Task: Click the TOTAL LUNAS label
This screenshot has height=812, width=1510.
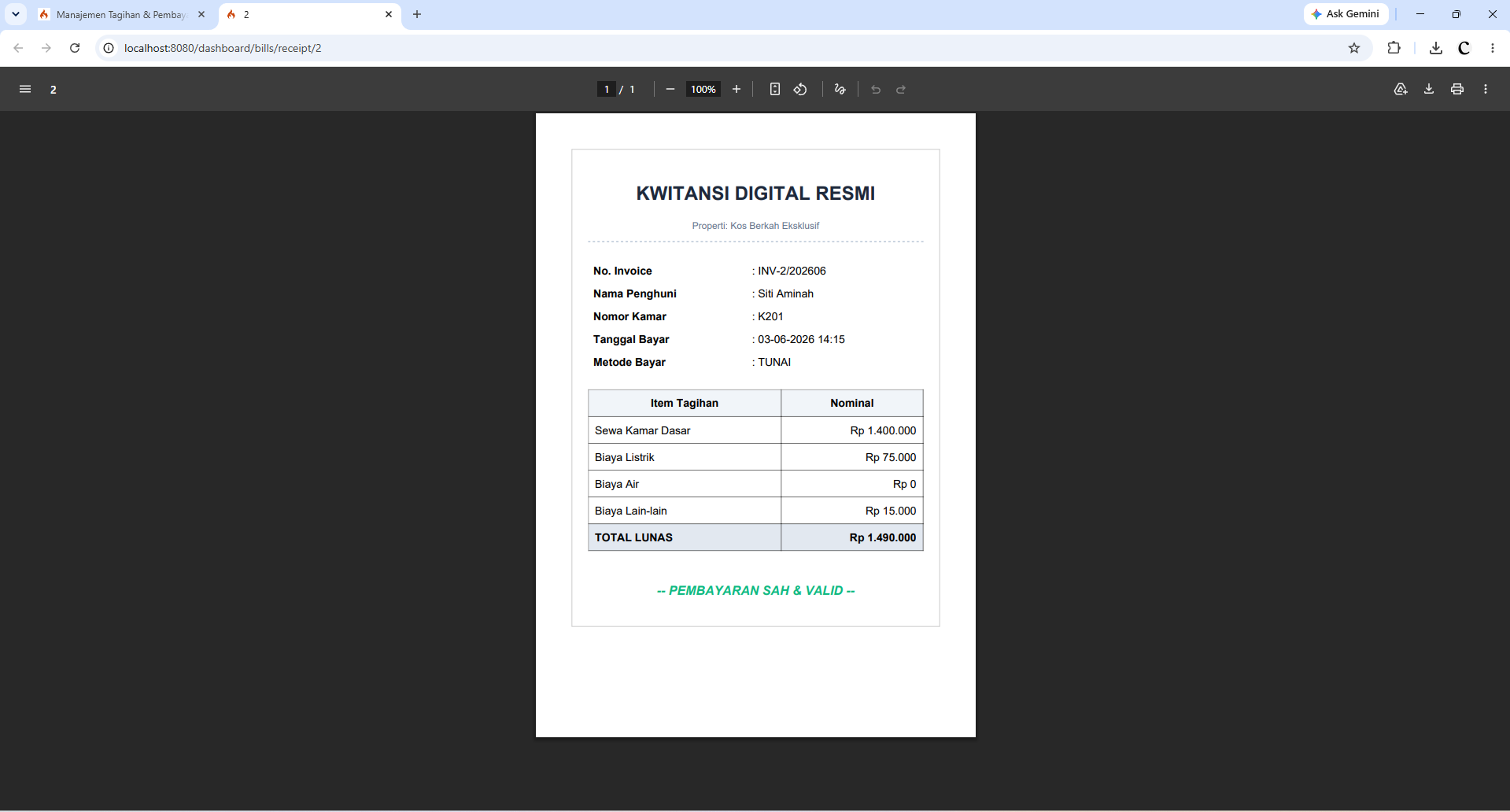Action: [x=633, y=537]
